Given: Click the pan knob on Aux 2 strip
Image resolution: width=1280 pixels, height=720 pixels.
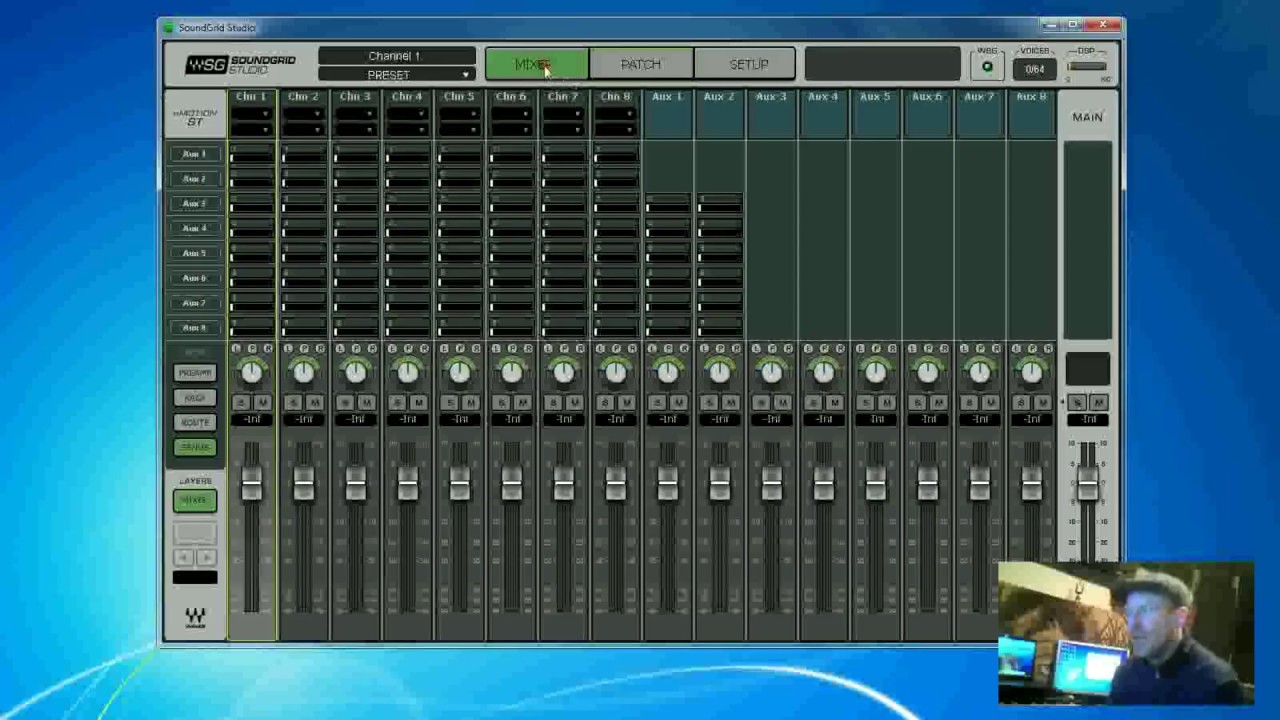Looking at the screenshot, I should point(719,373).
